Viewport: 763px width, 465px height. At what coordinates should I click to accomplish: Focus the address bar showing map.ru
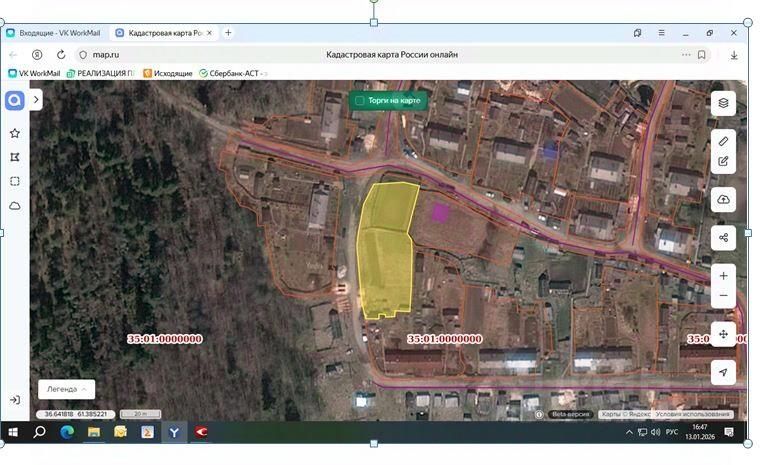[x=392, y=55]
